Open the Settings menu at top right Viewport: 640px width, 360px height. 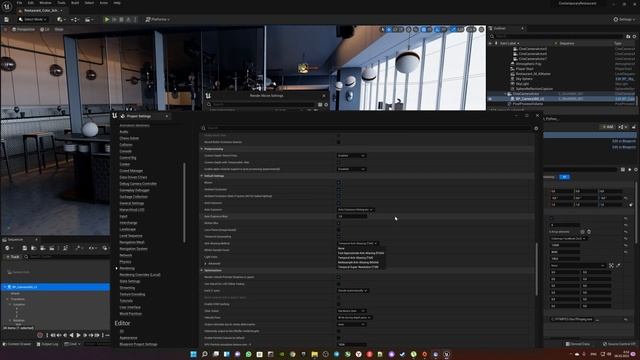click(x=624, y=19)
